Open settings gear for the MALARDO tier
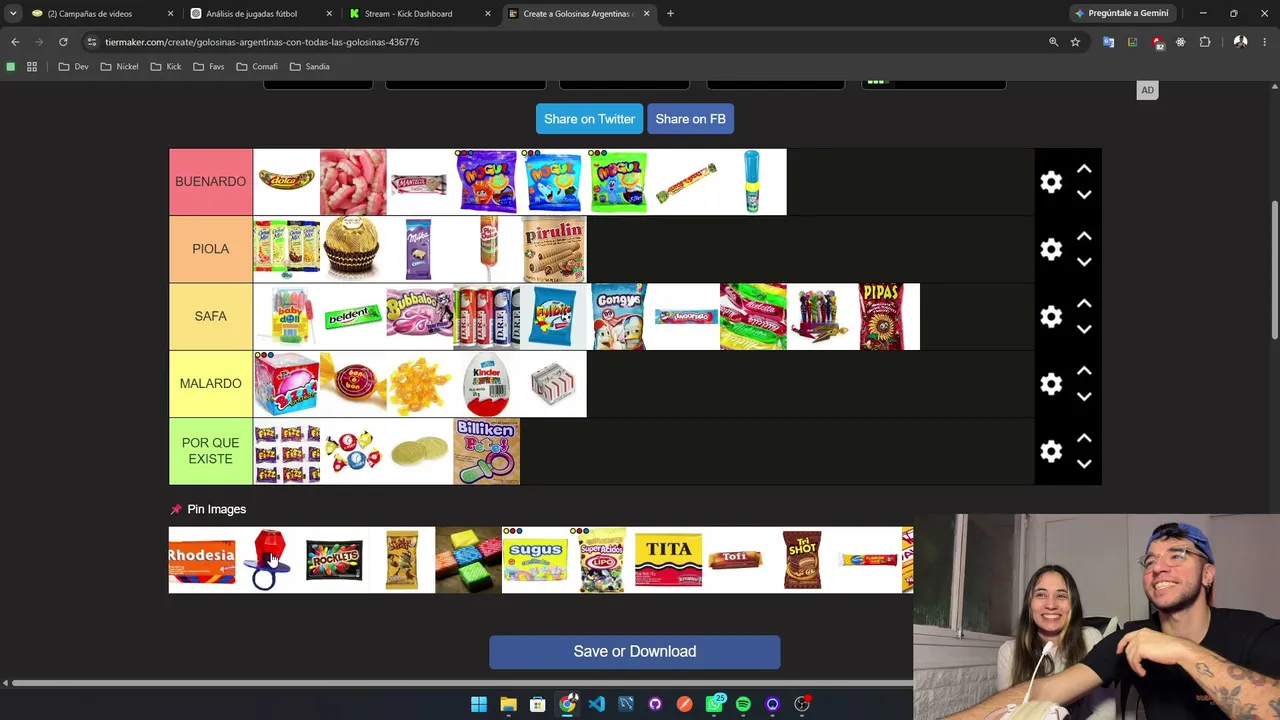This screenshot has height=720, width=1280. coord(1051,384)
